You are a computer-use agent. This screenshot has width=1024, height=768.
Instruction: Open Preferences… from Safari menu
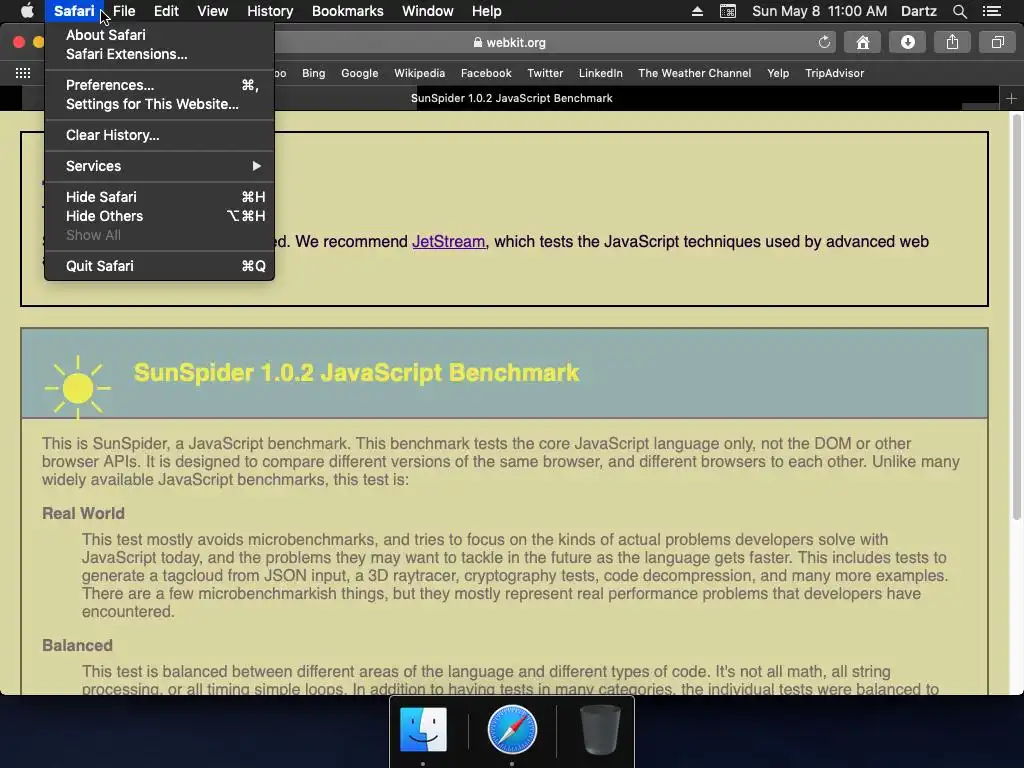coord(159,85)
